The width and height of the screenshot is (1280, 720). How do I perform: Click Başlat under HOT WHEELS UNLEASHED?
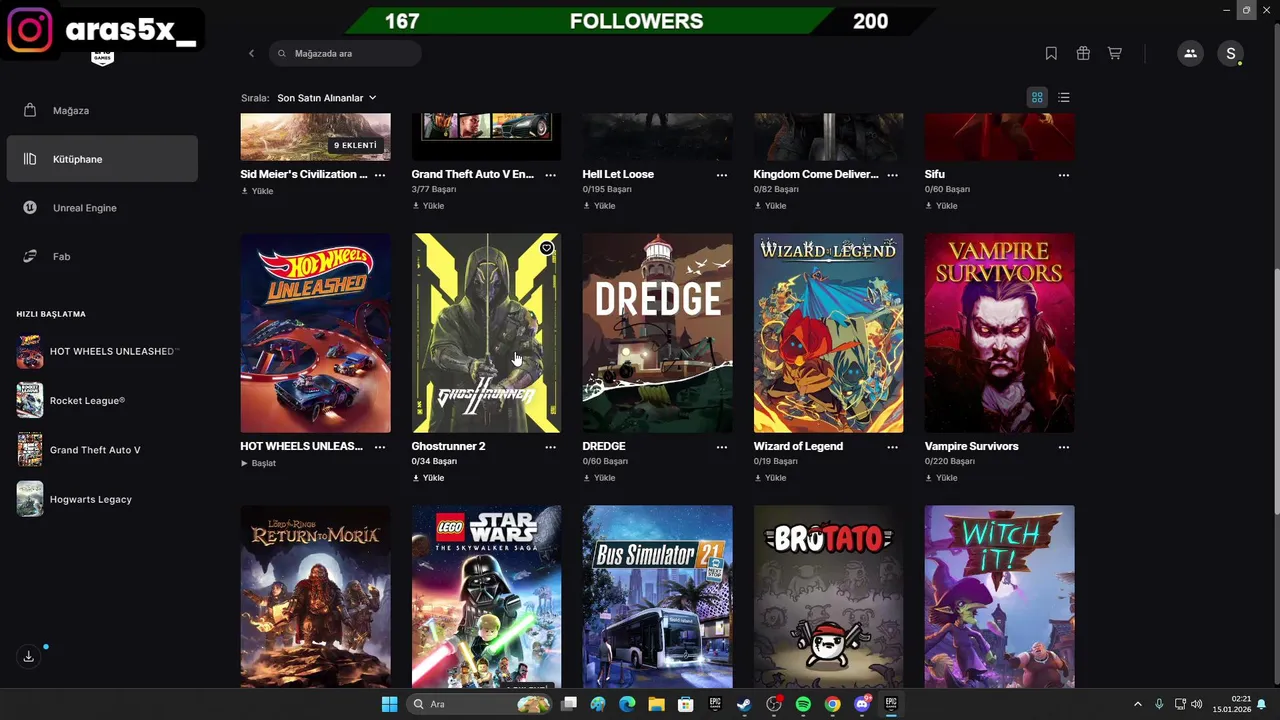258,463
